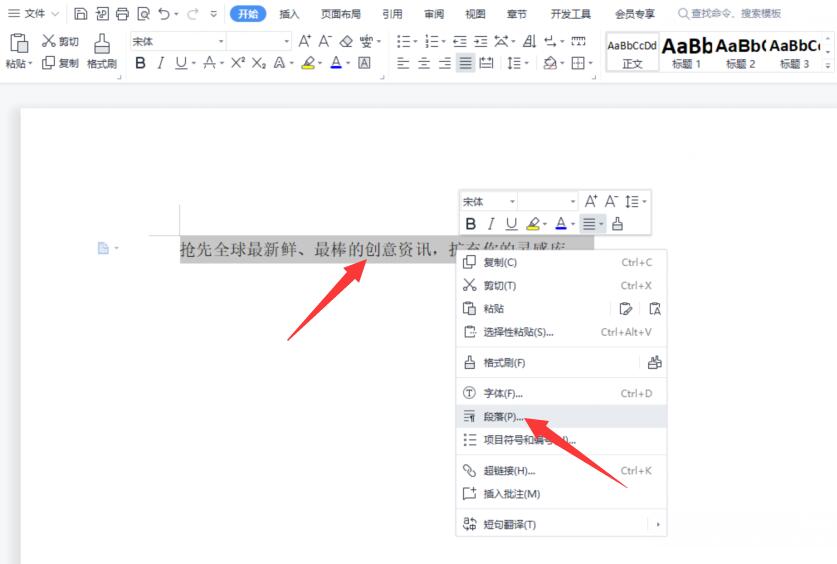
Task: Open line spacing dropdown in mini toolbar
Action: (x=636, y=202)
